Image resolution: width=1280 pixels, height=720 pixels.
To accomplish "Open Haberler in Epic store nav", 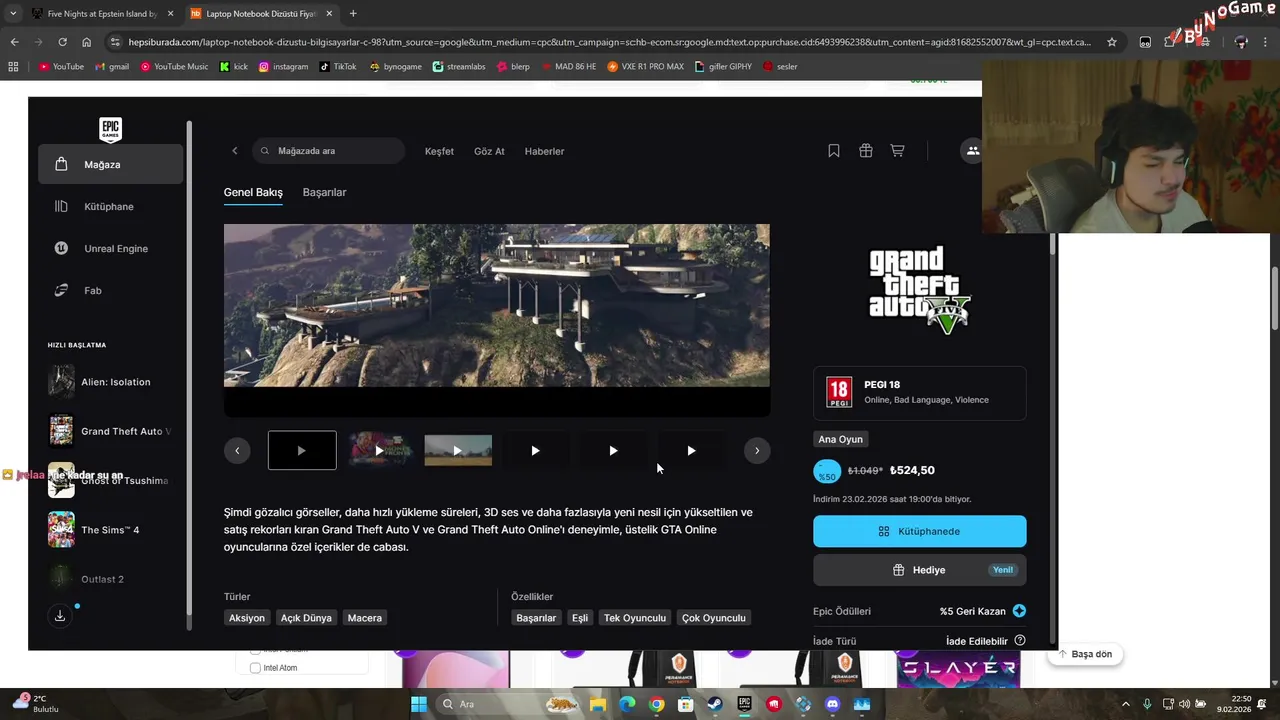I will point(545,151).
